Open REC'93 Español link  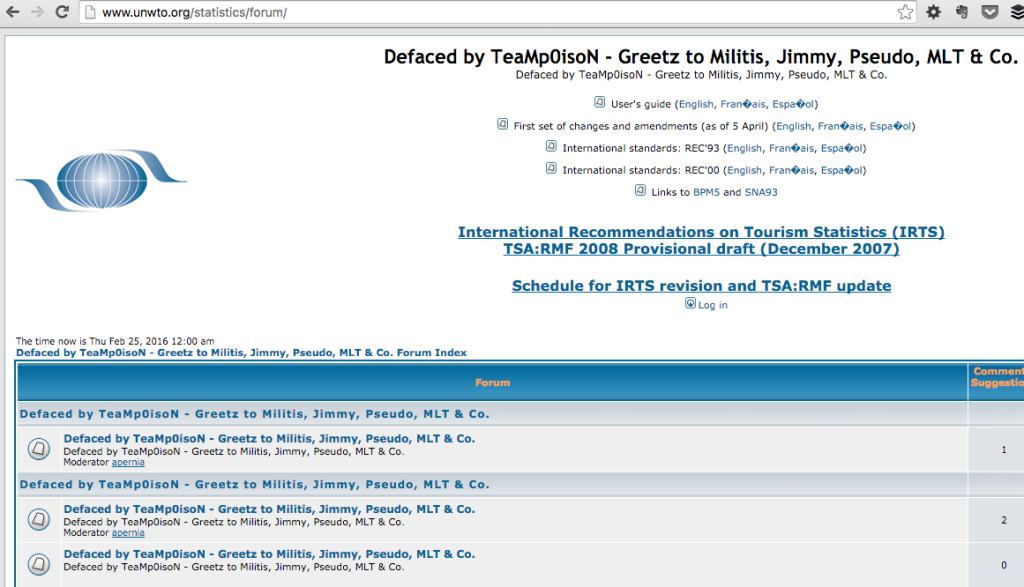click(x=842, y=149)
